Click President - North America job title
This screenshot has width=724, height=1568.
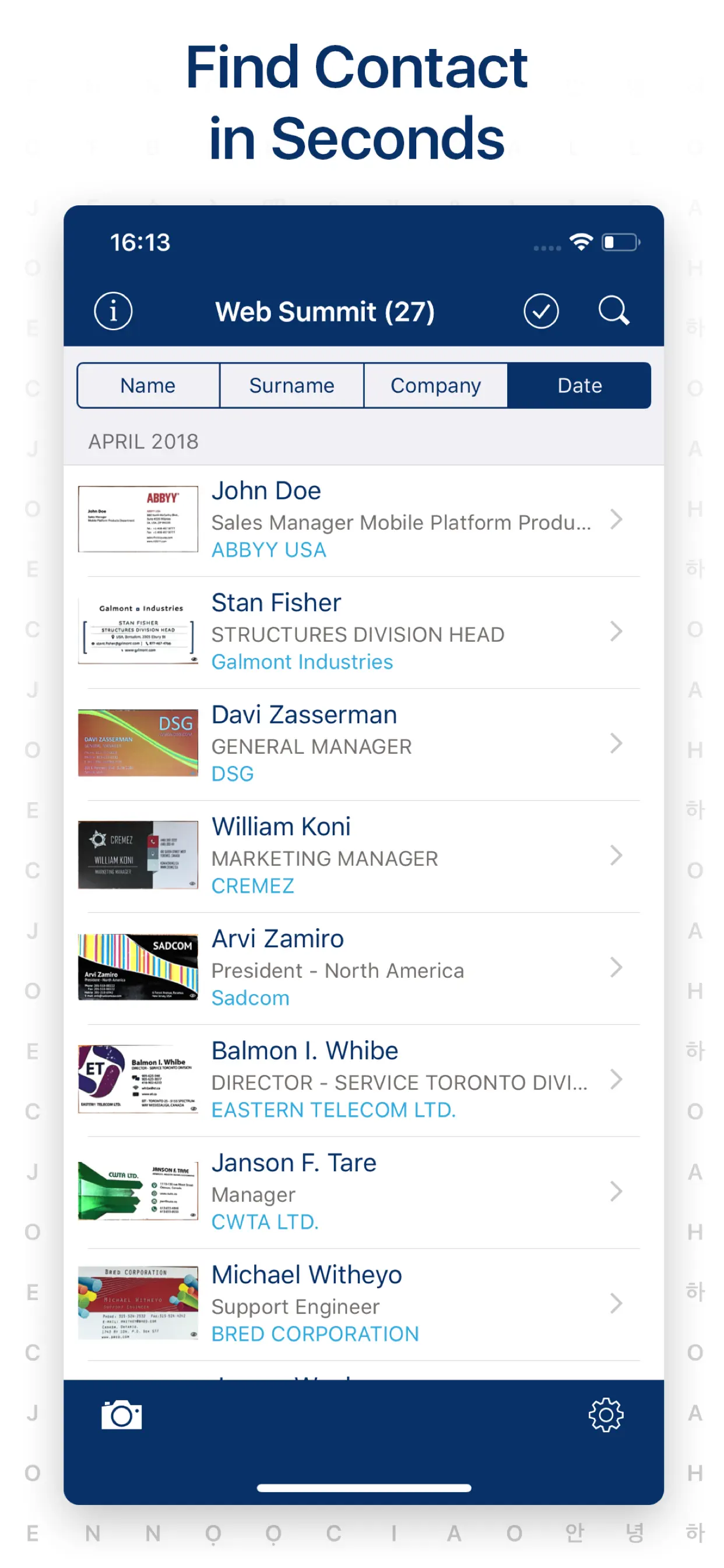[x=338, y=970]
